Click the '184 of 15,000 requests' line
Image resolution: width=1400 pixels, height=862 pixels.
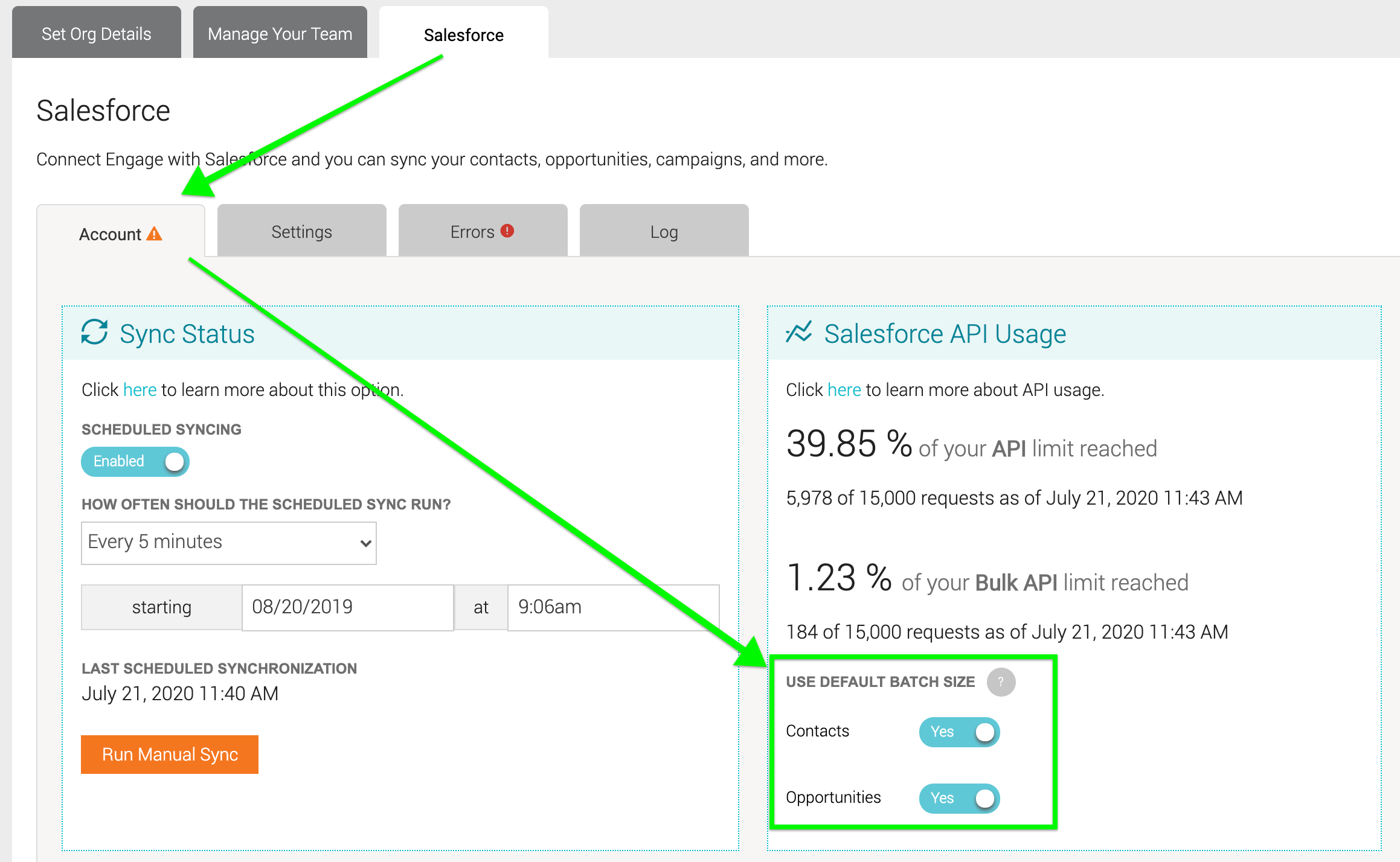click(1007, 633)
